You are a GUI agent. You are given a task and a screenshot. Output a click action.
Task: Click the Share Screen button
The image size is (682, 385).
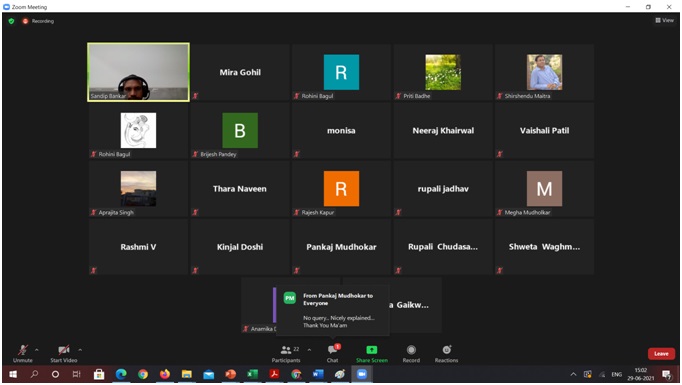click(x=372, y=353)
